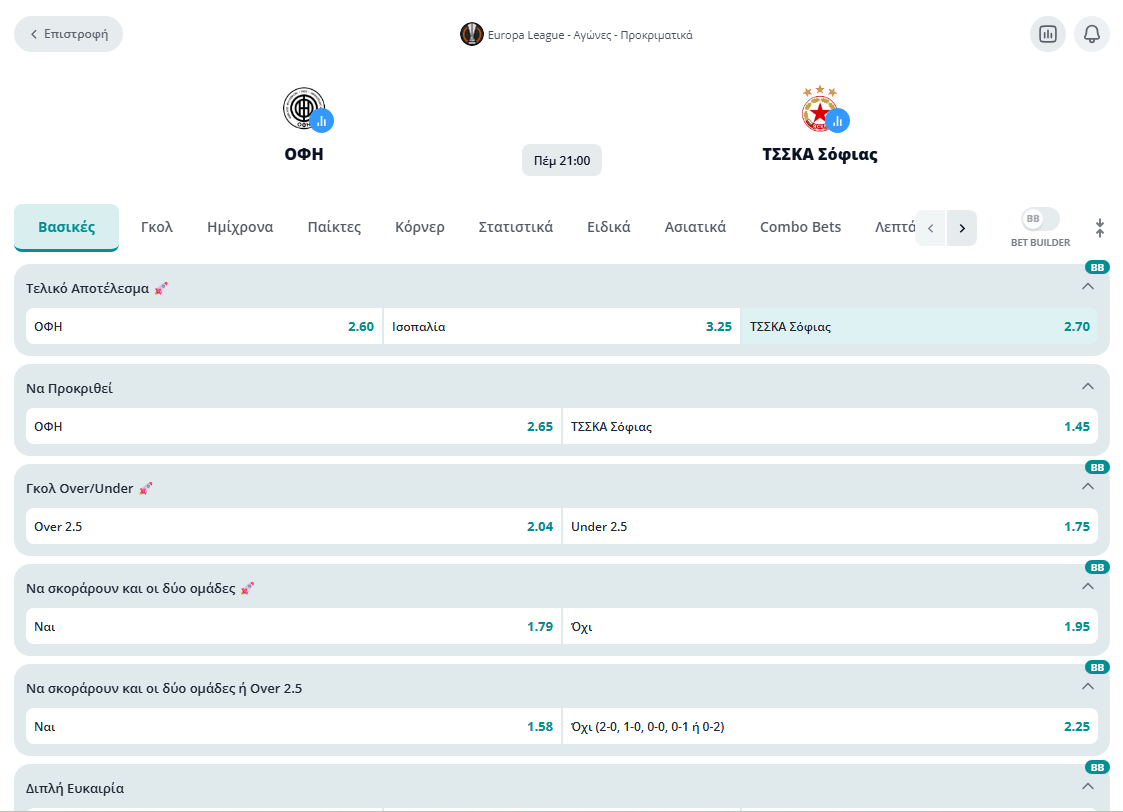
Task: Select Όχι (2-0, 1-0, 0-0, 0-1 ή 0-2) option
Action: point(830,726)
